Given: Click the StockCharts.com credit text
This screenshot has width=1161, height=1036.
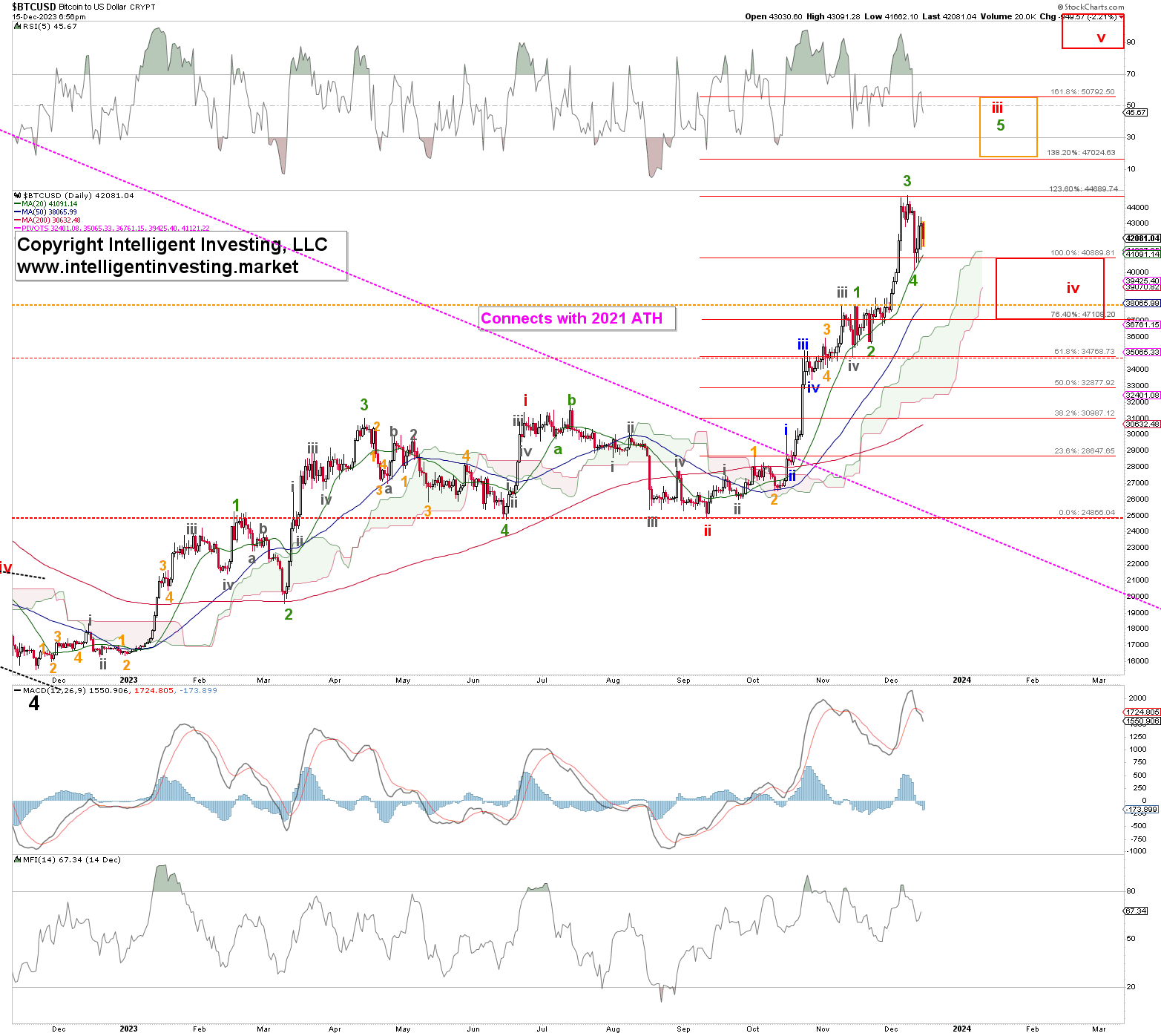Looking at the screenshot, I should (1091, 7).
